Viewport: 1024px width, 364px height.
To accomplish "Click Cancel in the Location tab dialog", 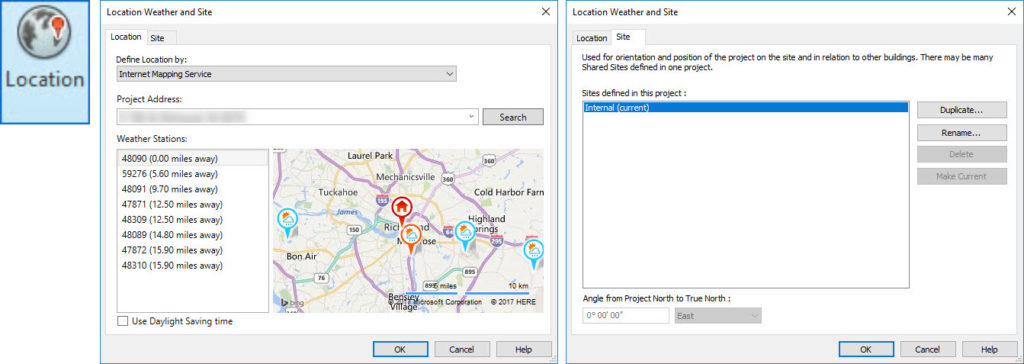I will point(462,350).
